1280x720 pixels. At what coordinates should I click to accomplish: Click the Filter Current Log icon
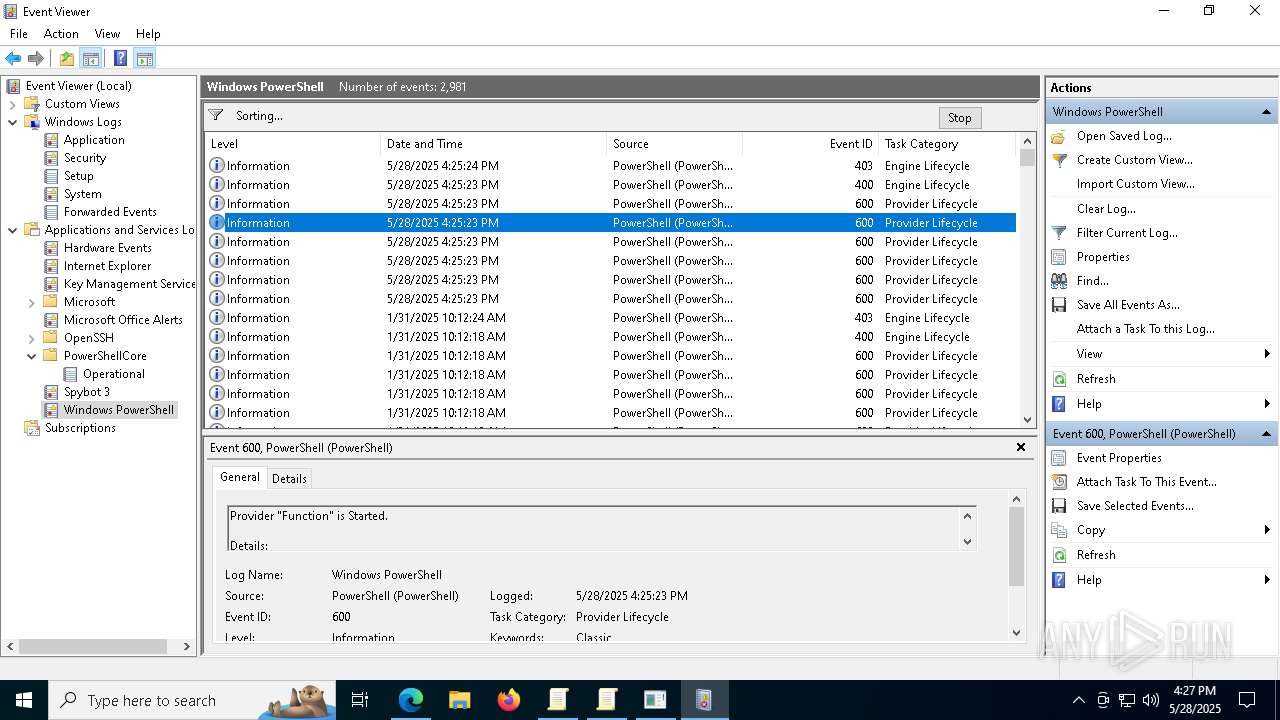click(x=1060, y=233)
